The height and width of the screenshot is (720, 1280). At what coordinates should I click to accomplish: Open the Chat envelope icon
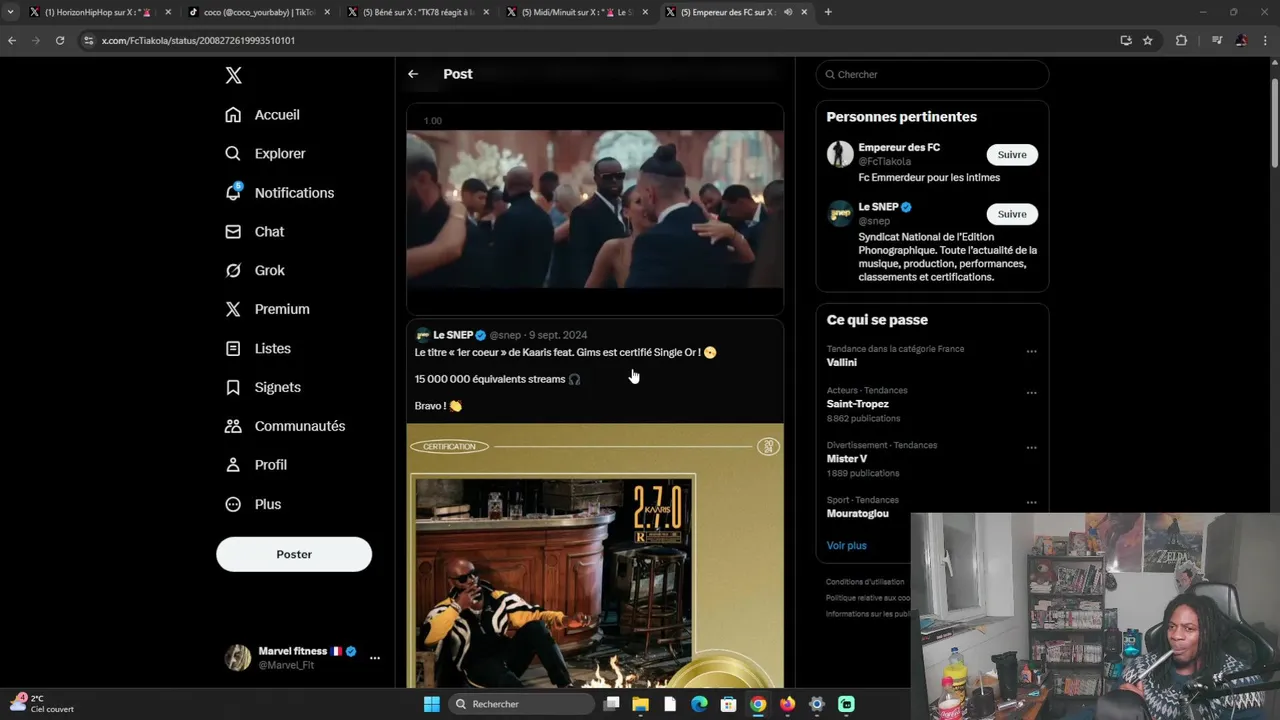pos(233,231)
